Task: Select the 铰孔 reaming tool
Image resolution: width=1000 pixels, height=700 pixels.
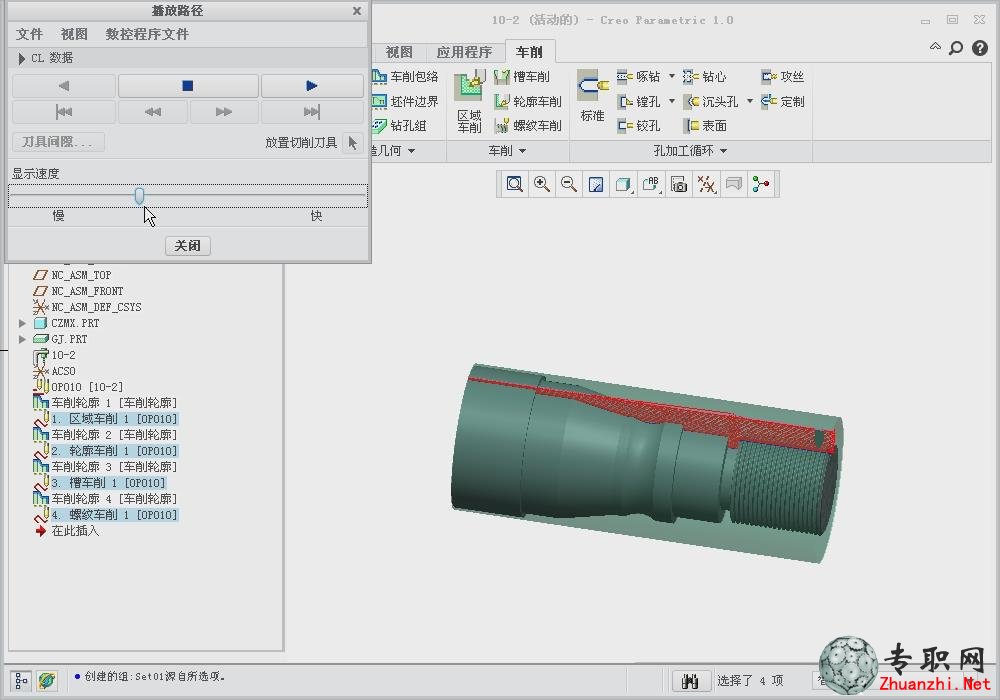Action: [639, 126]
